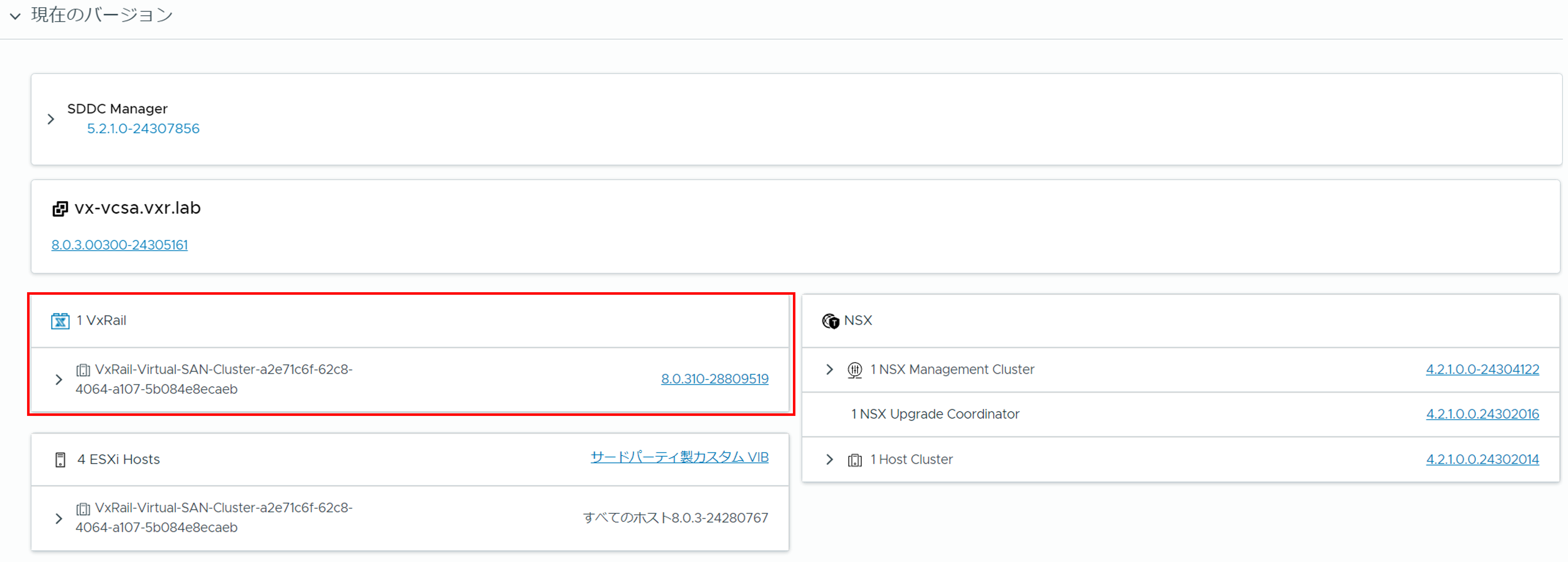Click the NSX heading text
Screen dimensions: 1568x562
coord(858,321)
